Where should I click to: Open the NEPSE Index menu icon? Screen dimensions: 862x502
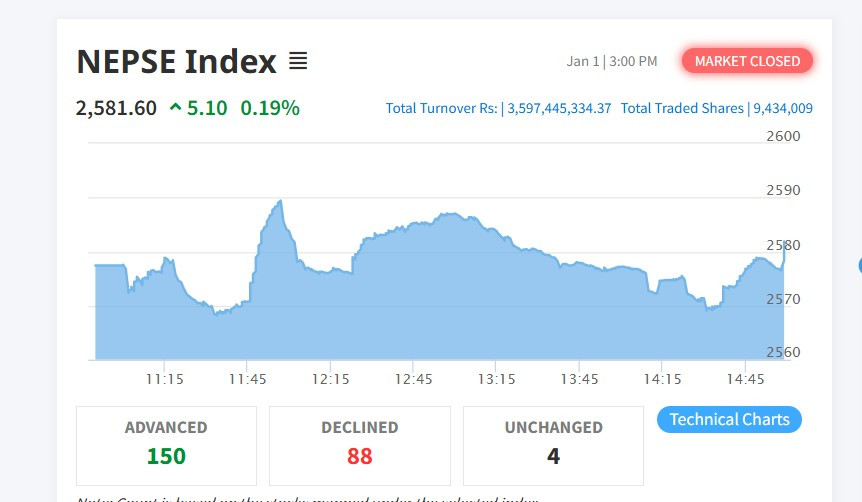coord(298,62)
